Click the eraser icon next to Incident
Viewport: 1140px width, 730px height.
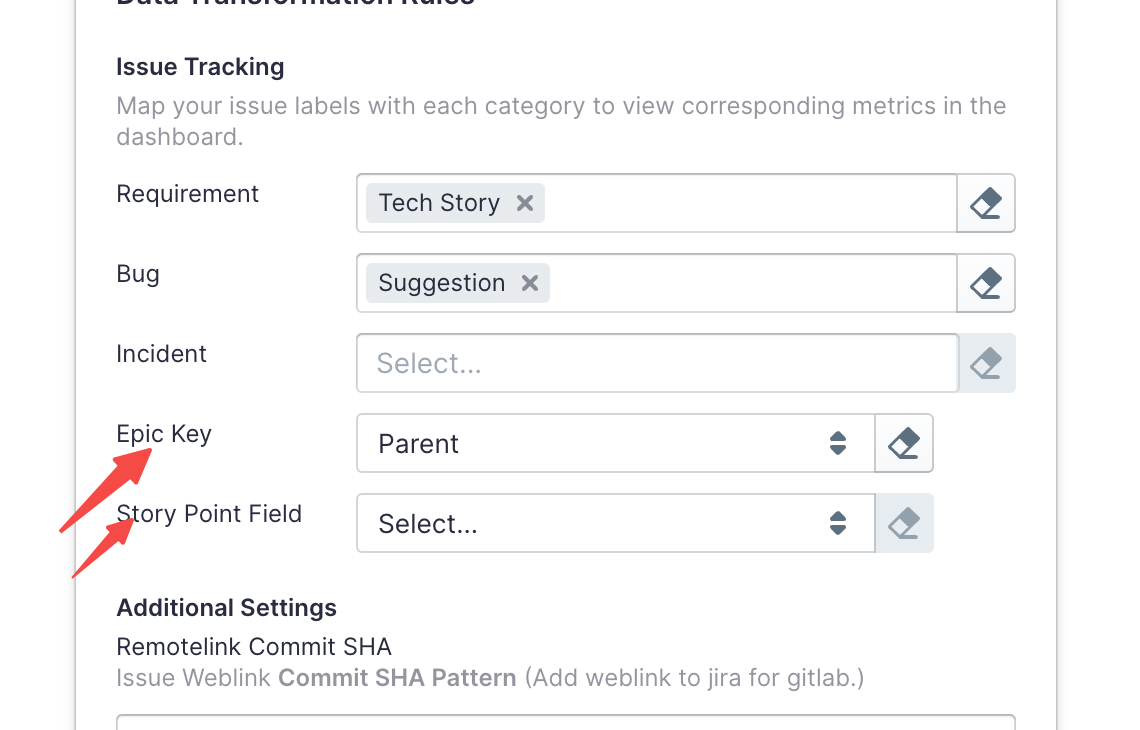point(986,363)
